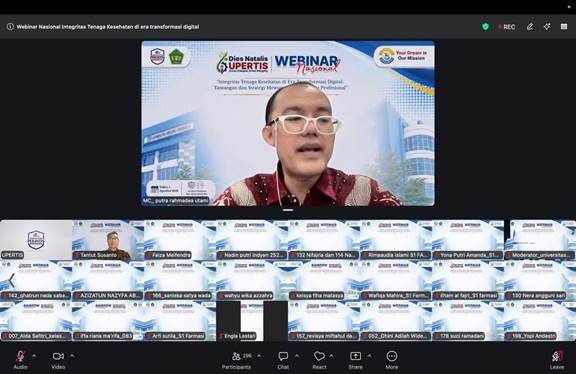This screenshot has height=374, width=576.
Task: Select the 132 Nifayria dan 114 tile
Action: click(324, 240)
